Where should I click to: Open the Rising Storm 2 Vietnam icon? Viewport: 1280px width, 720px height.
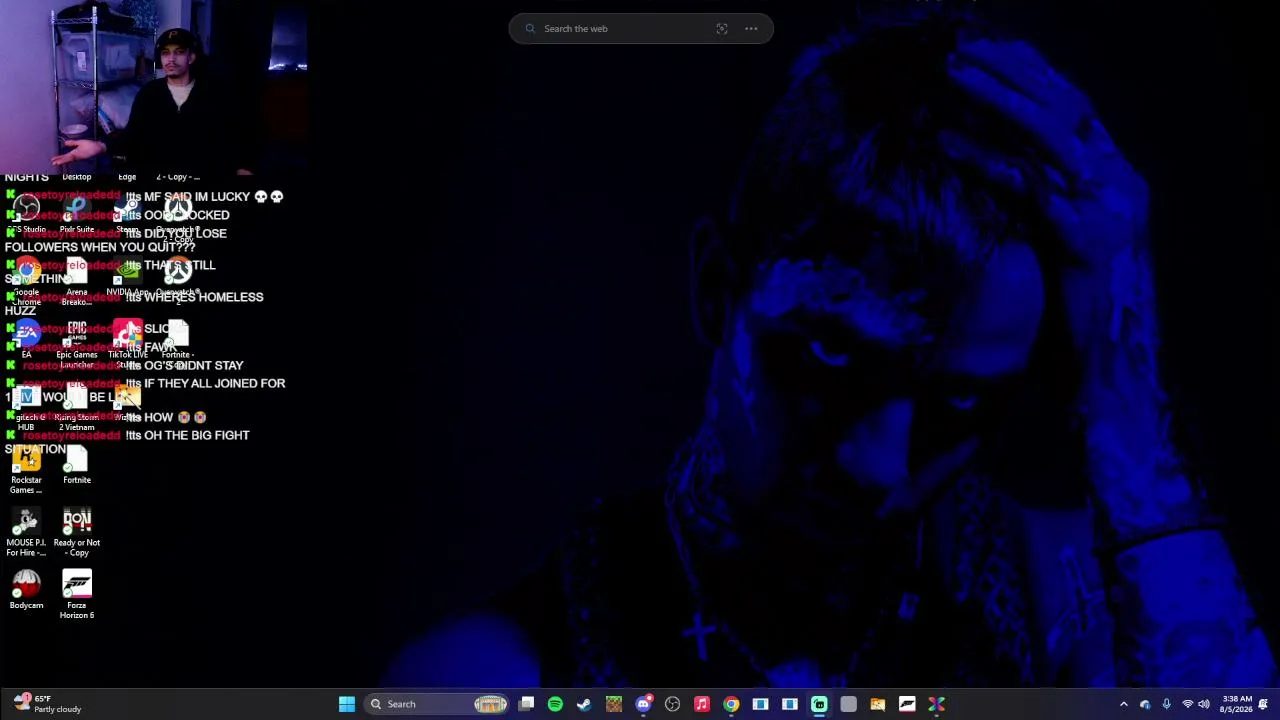[77, 408]
